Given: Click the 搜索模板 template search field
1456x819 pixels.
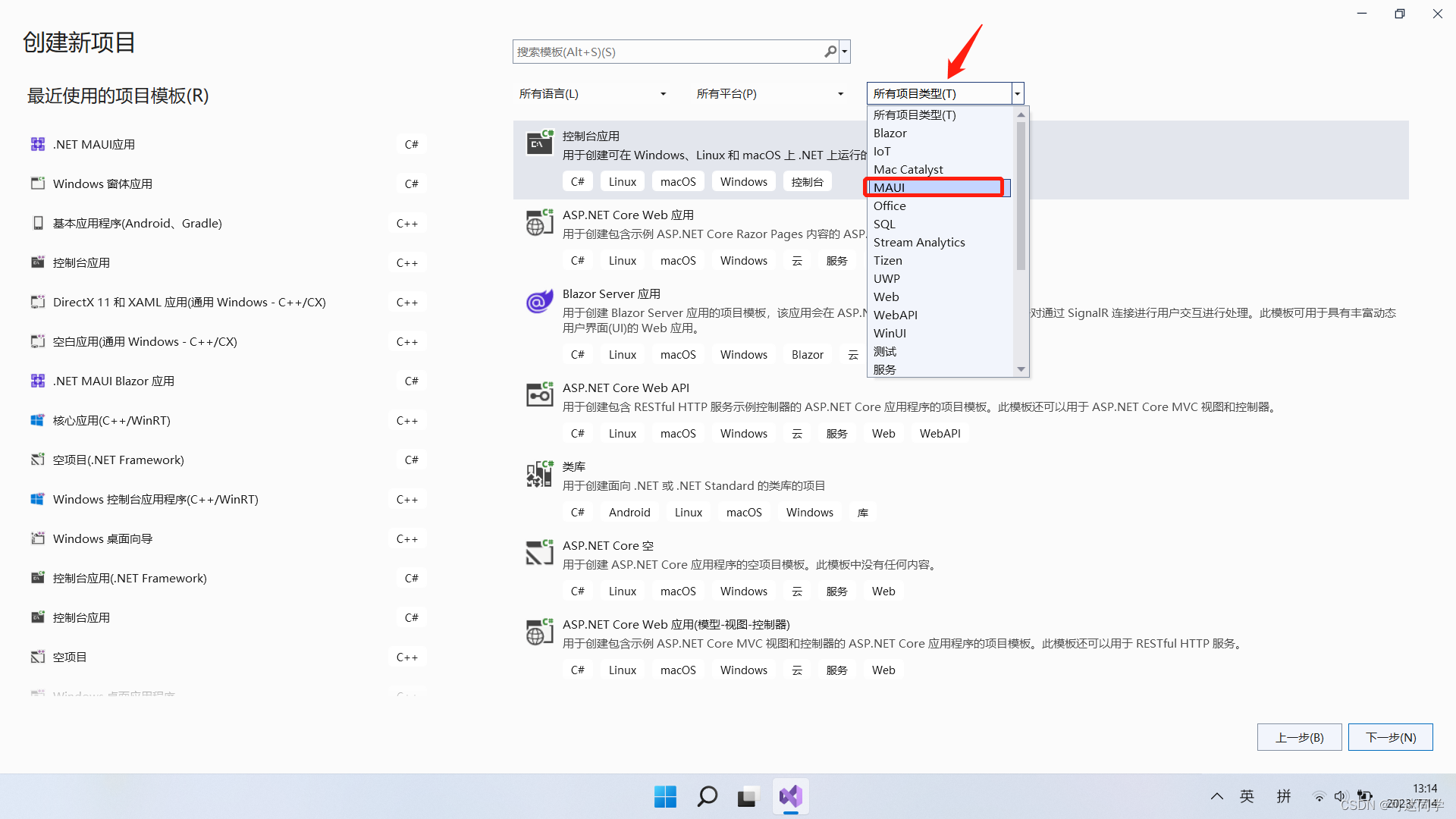Looking at the screenshot, I should pos(667,52).
